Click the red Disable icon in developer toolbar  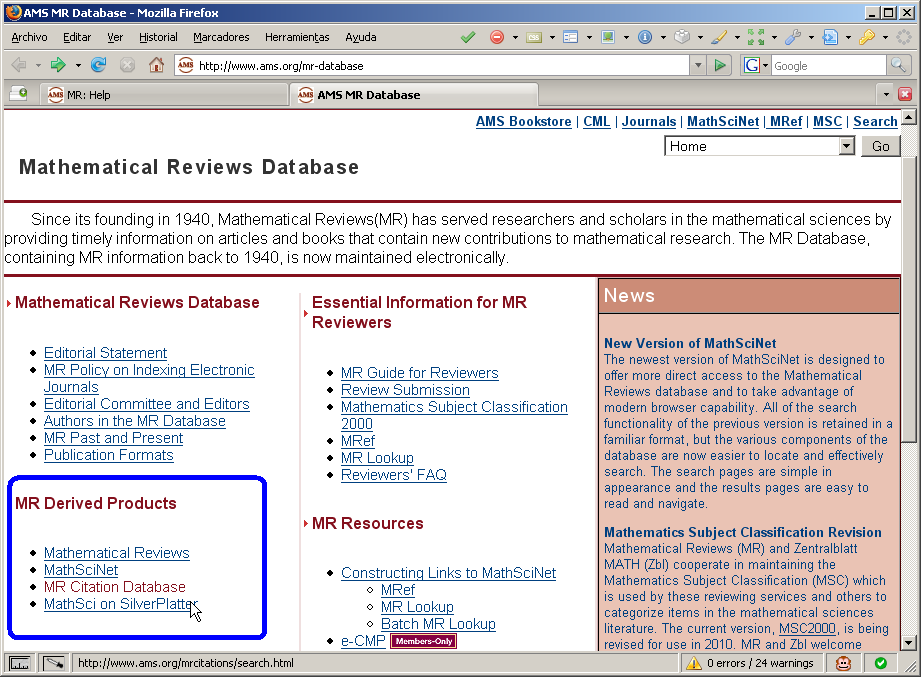point(497,37)
